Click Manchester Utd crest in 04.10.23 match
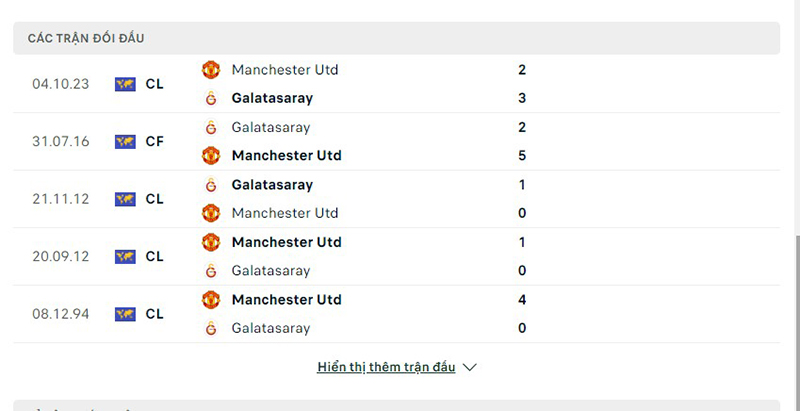The width and height of the screenshot is (800, 411). tap(211, 70)
